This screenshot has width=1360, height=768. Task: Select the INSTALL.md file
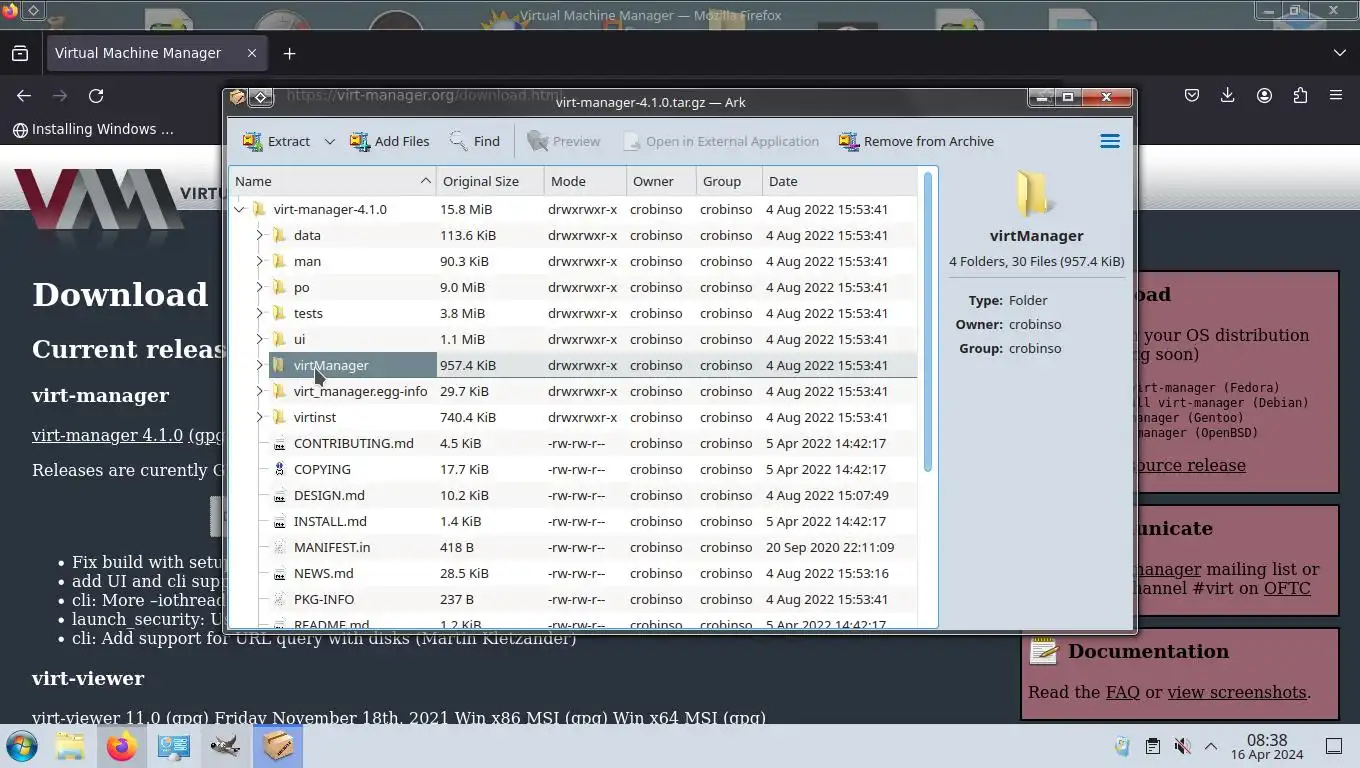coord(330,521)
